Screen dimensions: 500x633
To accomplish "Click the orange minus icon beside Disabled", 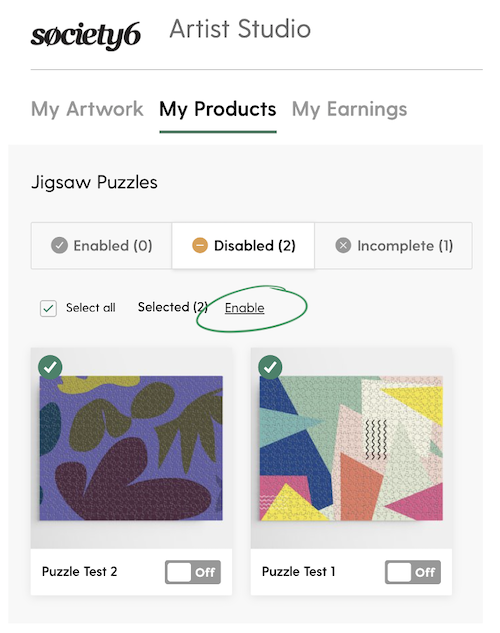I will pyautogui.click(x=199, y=245).
